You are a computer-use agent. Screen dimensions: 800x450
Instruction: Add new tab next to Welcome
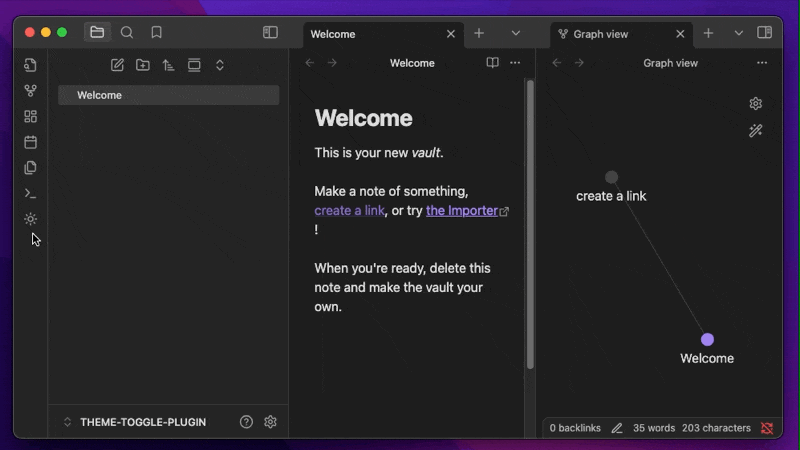[x=479, y=33]
